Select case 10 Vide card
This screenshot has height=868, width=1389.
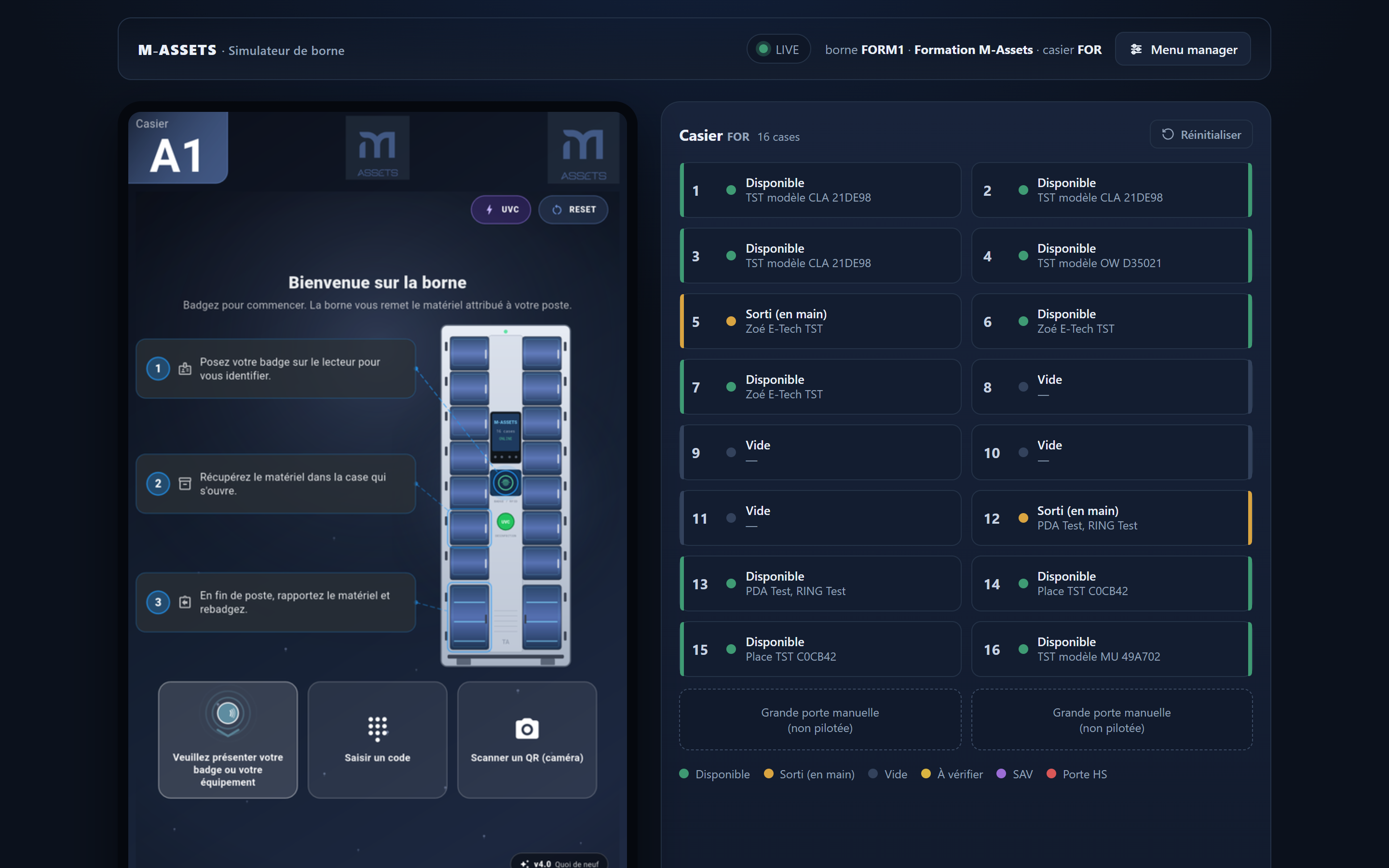1111,452
